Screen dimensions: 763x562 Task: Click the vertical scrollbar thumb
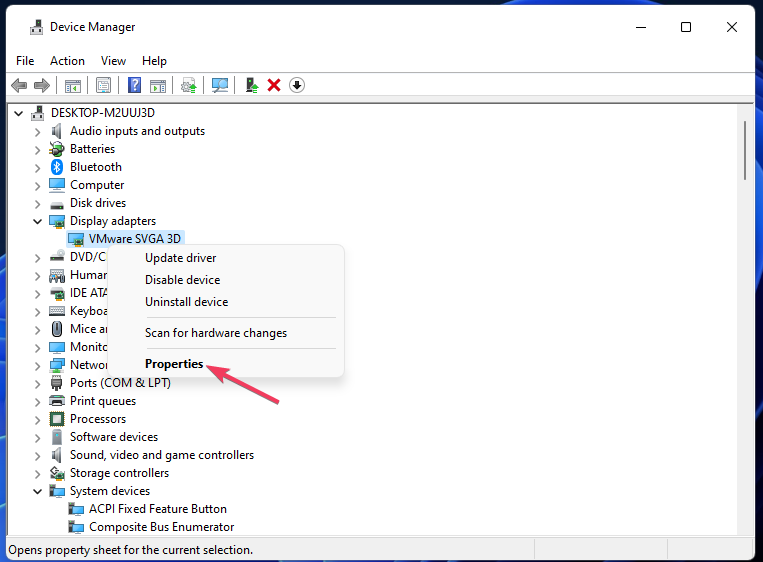[745, 151]
